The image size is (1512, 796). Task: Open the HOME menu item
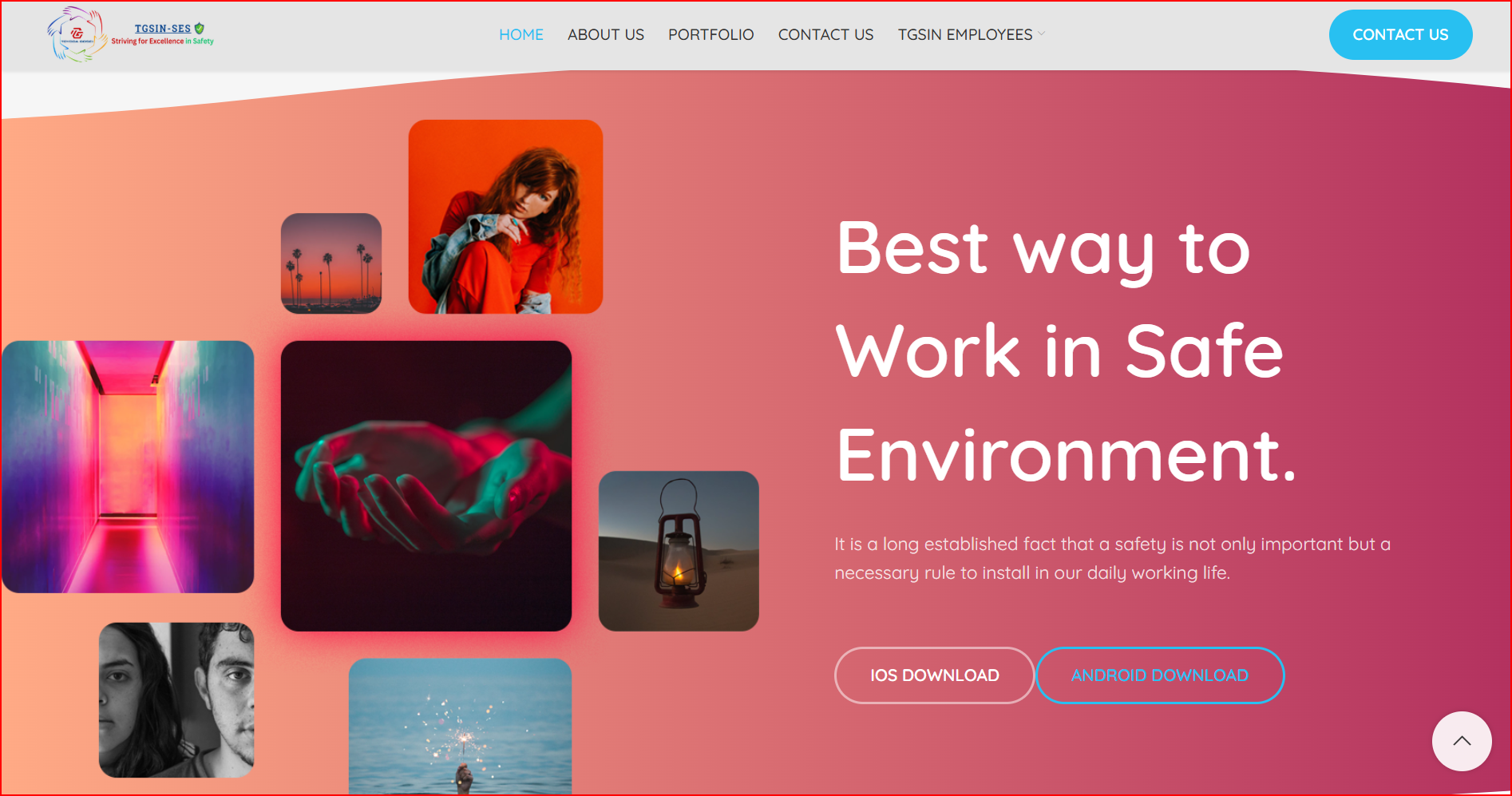(521, 34)
